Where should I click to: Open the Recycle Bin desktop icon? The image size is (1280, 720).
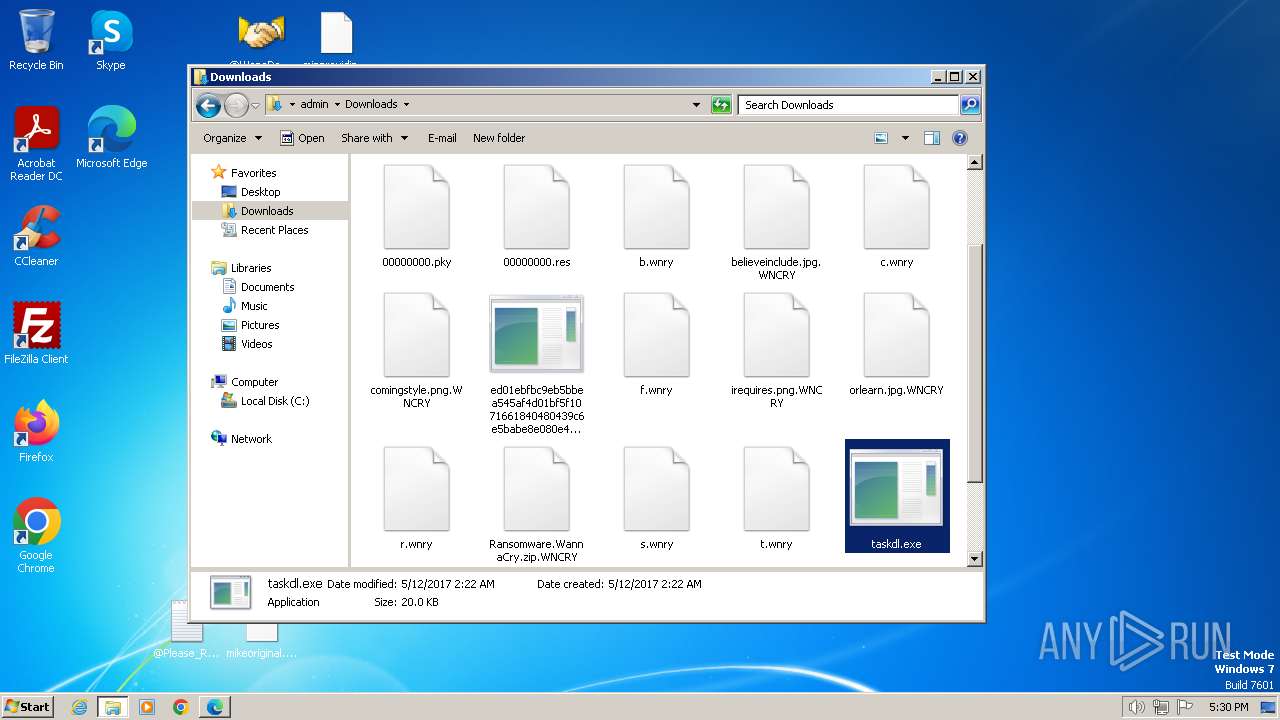coord(36,41)
